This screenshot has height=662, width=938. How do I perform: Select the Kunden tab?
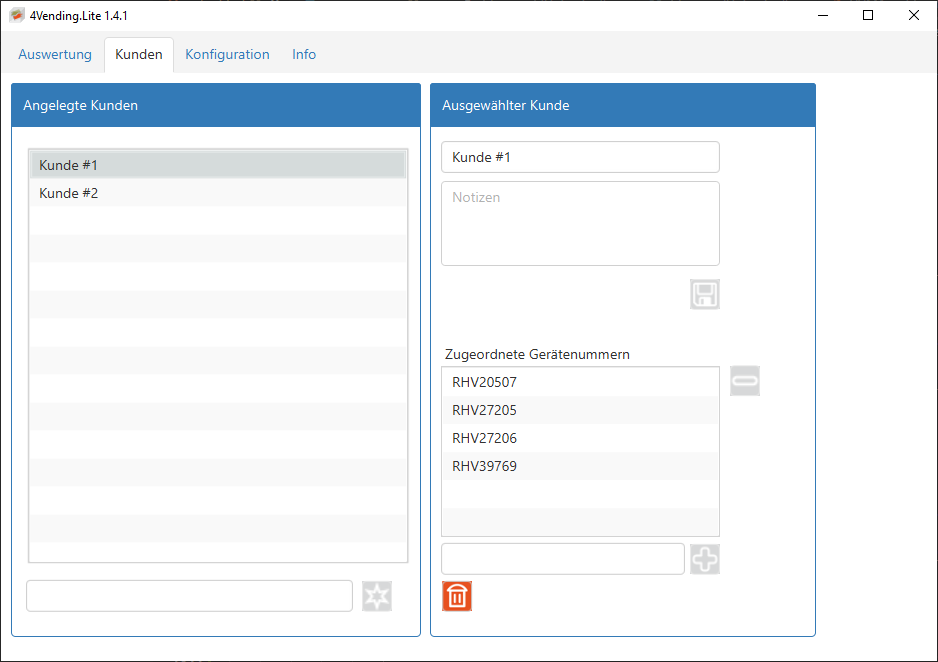[x=139, y=54]
